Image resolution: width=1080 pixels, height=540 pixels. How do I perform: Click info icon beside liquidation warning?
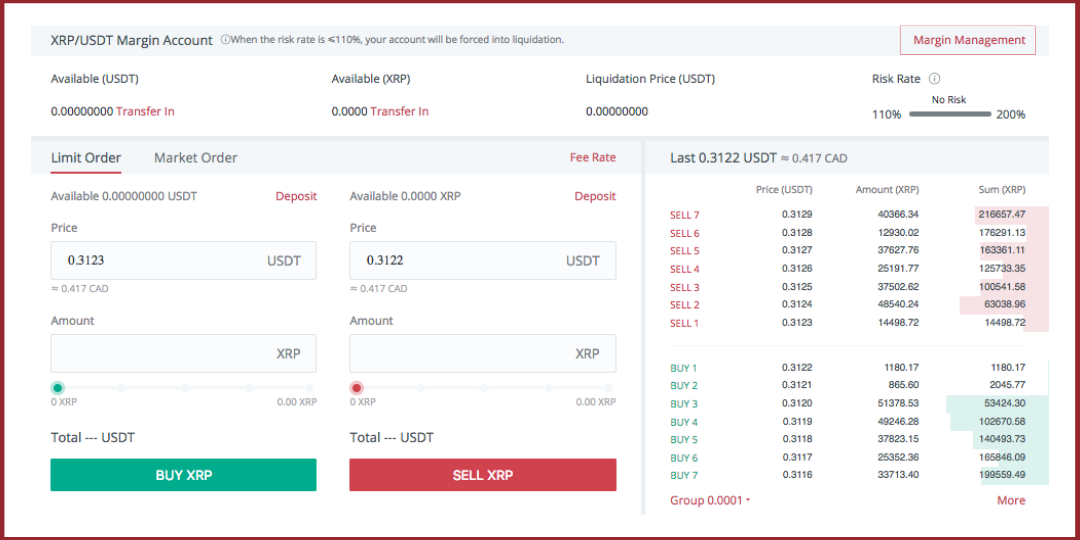click(225, 40)
